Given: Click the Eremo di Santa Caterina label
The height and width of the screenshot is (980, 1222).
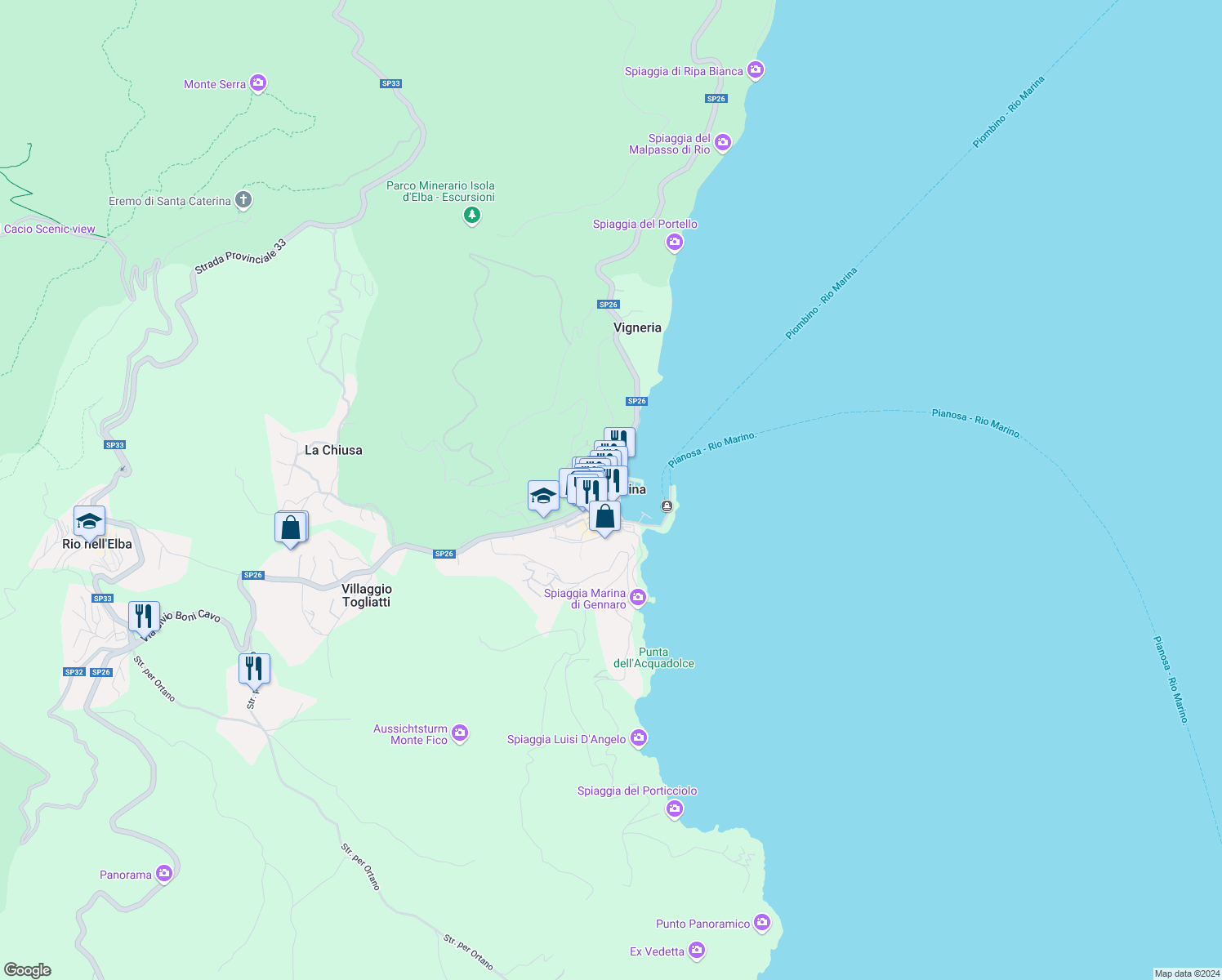Looking at the screenshot, I should (x=170, y=201).
